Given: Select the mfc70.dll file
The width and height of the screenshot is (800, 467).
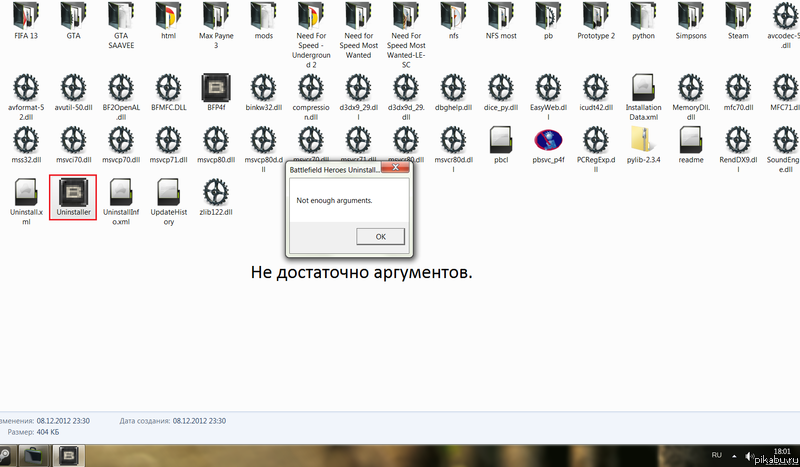Looking at the screenshot, I should (x=738, y=92).
